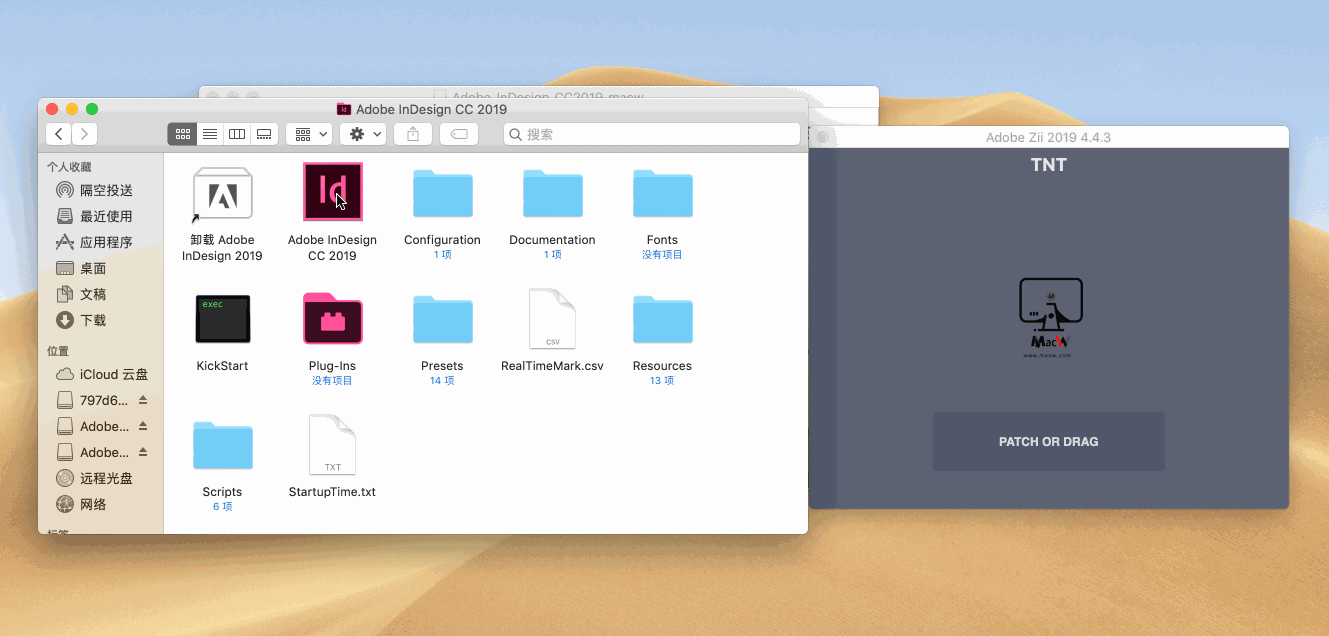
Task: Switch to list view in Finder
Action: click(210, 133)
